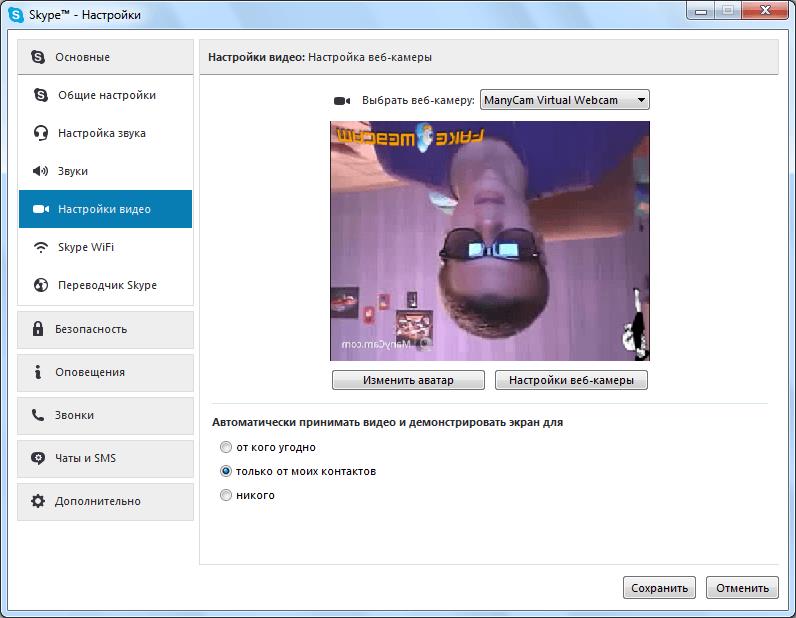Close the Skype settings window
The height and width of the screenshot is (618, 796).
766,11
